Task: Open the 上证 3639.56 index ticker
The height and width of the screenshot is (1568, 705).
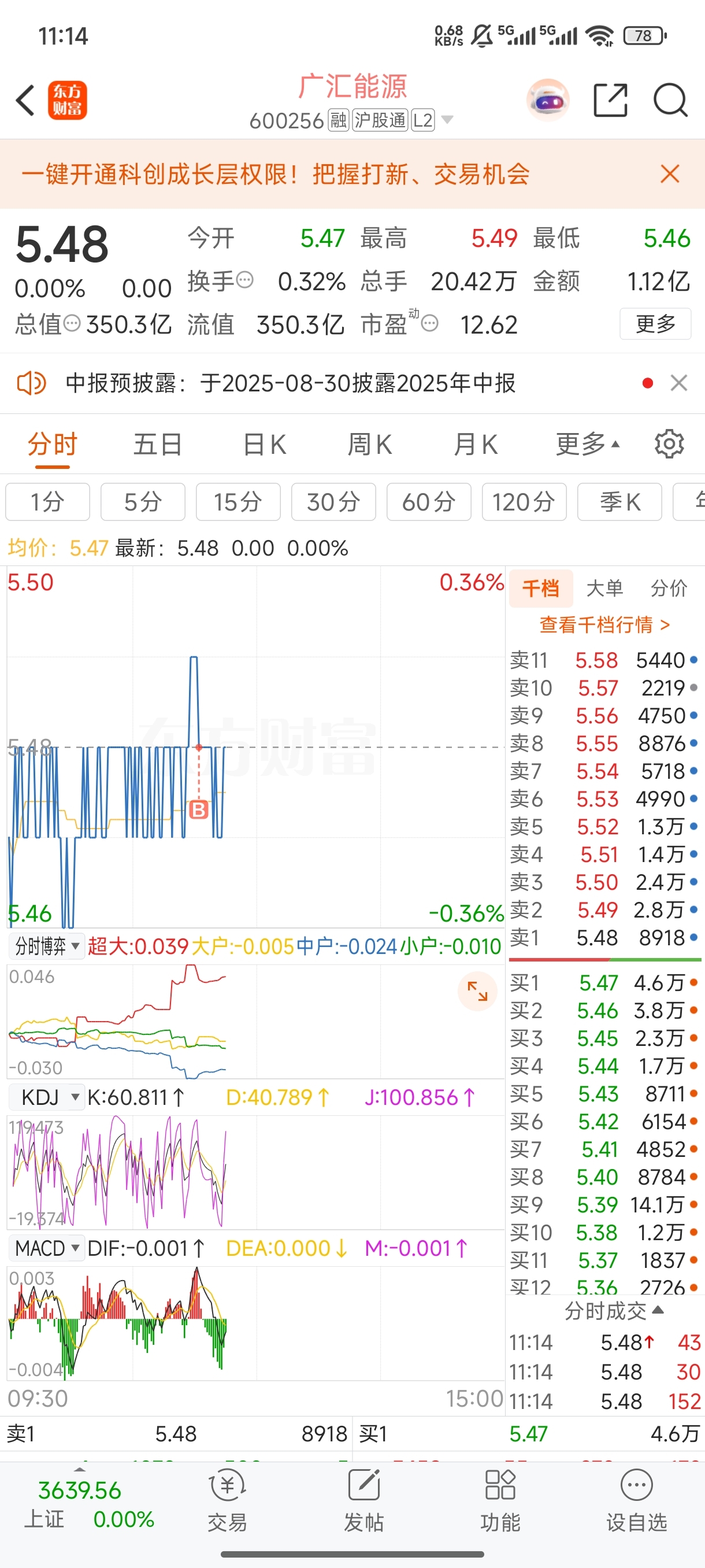Action: coord(89,1504)
